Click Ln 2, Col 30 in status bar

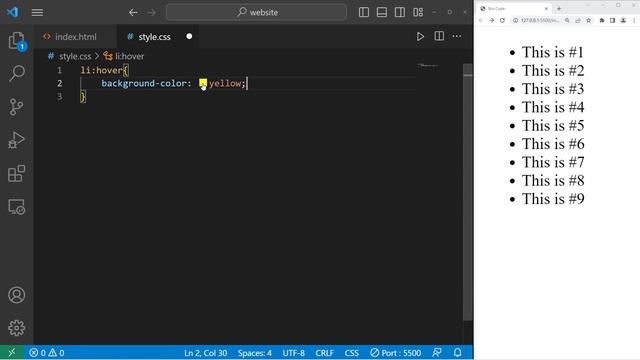pos(205,353)
